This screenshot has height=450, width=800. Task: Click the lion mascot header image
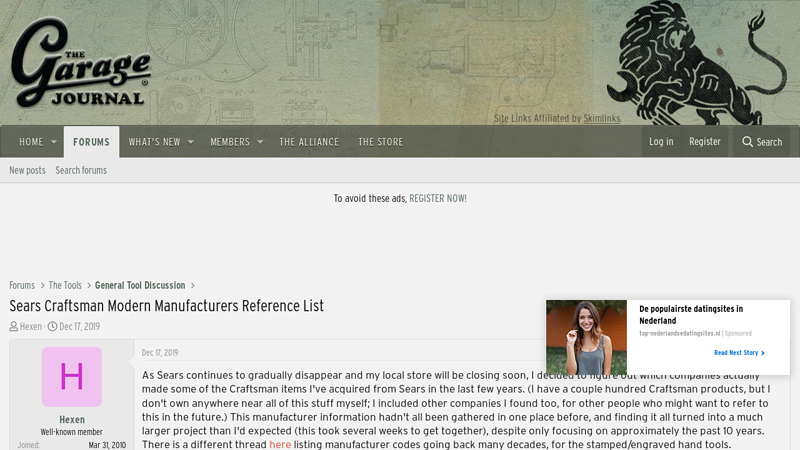pyautogui.click(x=696, y=63)
